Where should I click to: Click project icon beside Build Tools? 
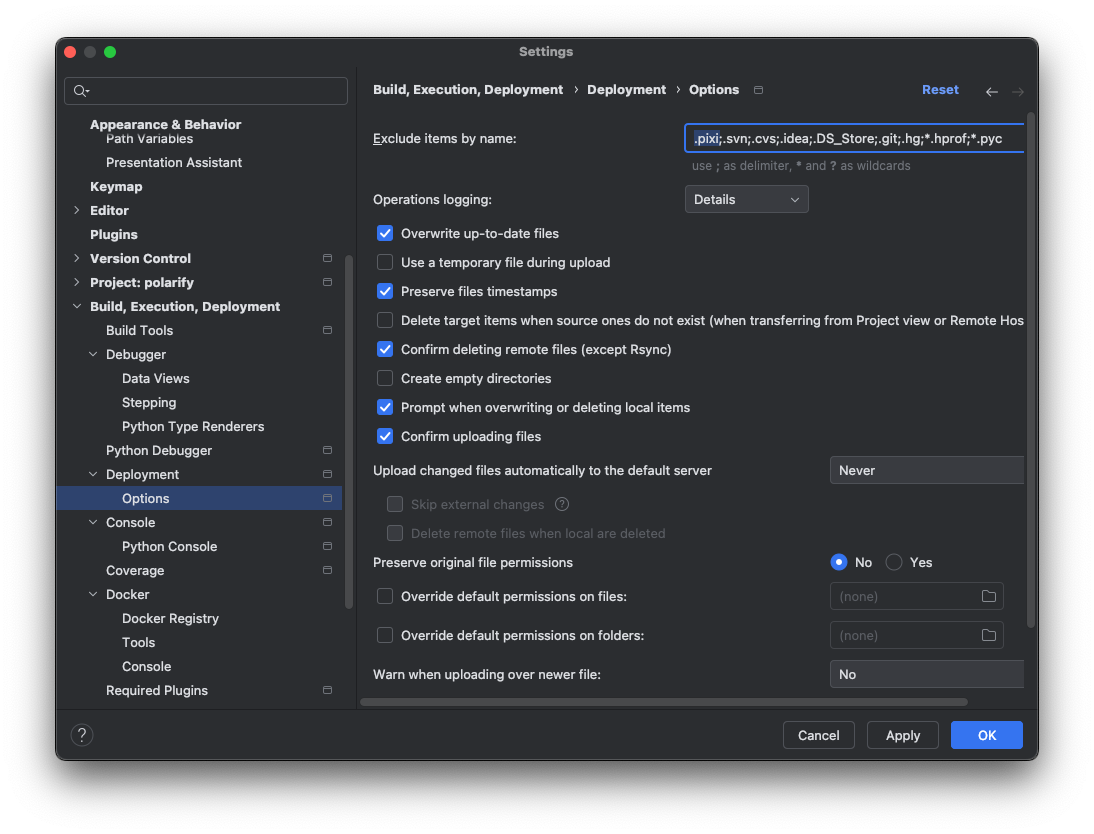327,330
